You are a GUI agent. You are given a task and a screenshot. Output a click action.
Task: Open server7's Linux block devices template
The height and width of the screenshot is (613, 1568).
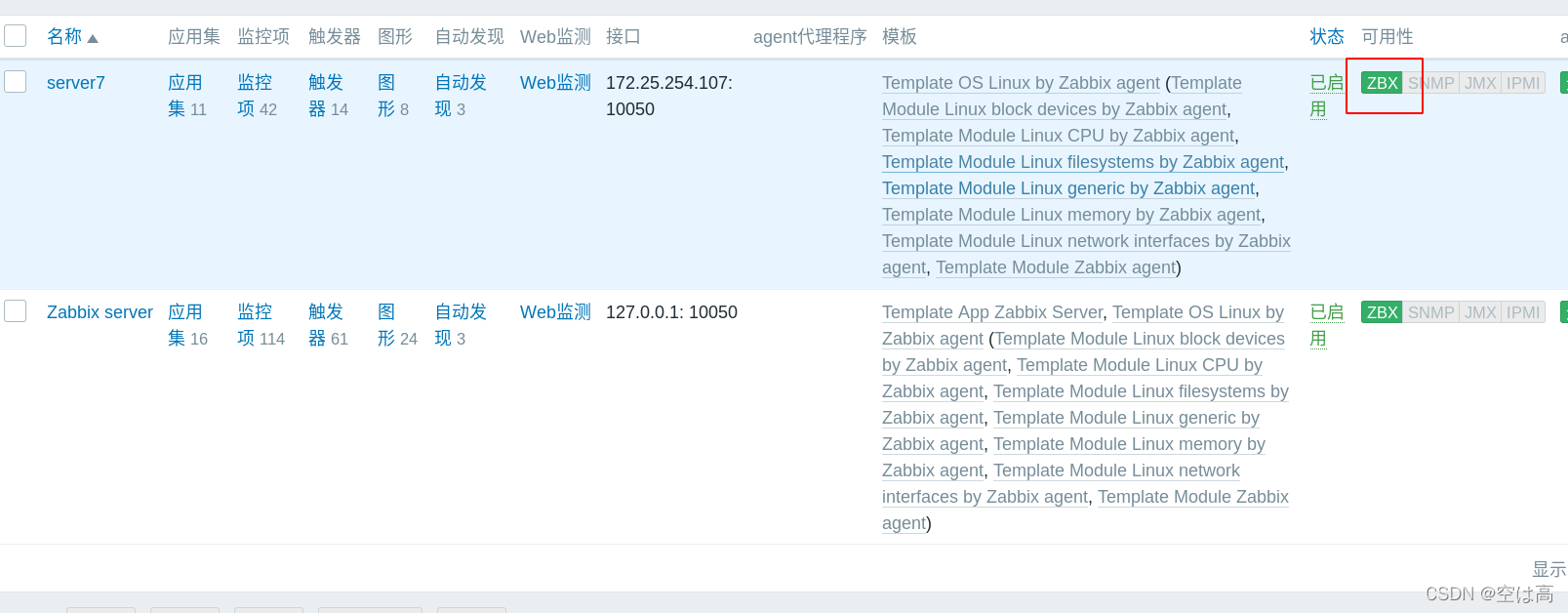coord(1054,109)
